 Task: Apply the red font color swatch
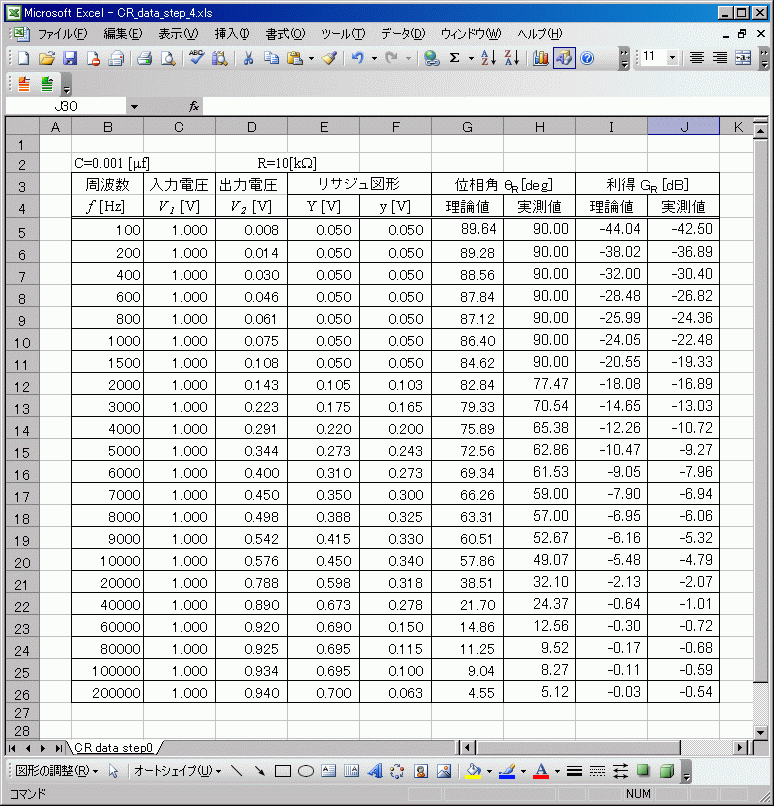pos(541,771)
